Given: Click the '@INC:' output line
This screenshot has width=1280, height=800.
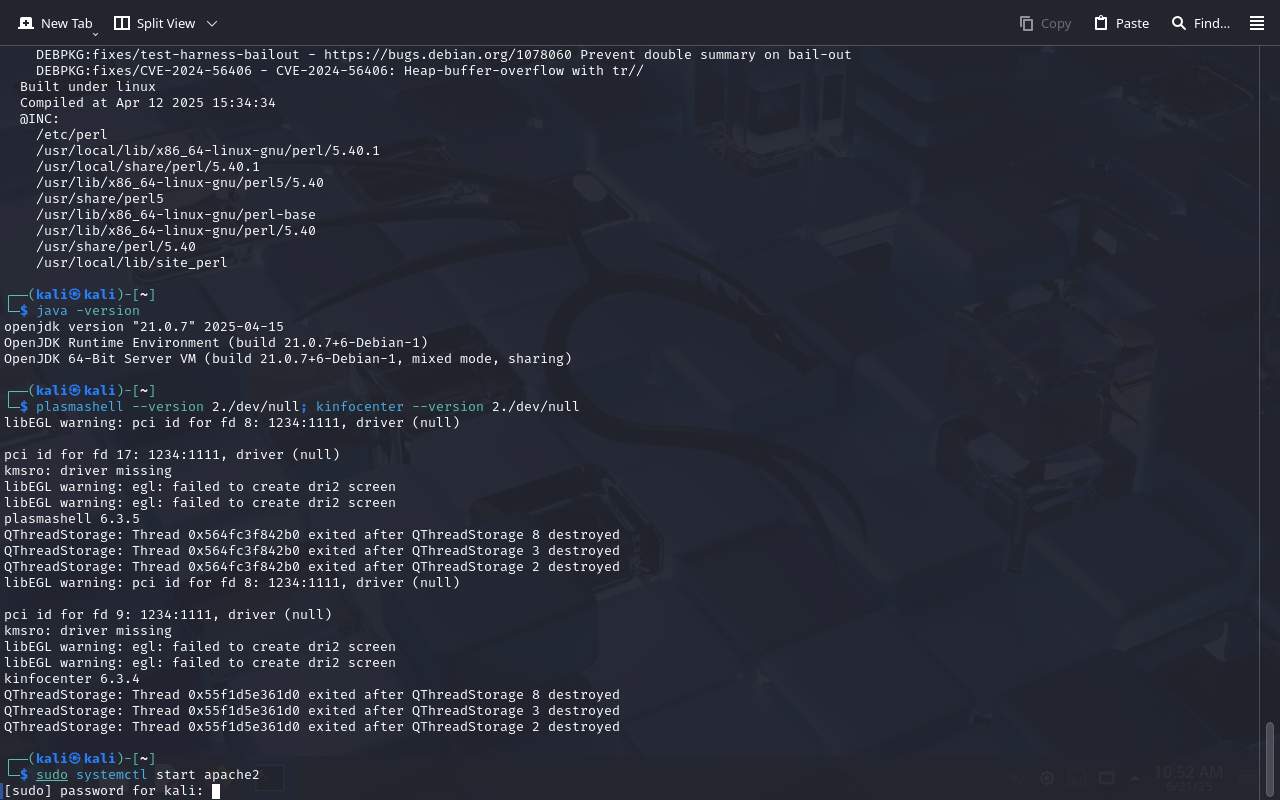Looking at the screenshot, I should click(x=40, y=119).
